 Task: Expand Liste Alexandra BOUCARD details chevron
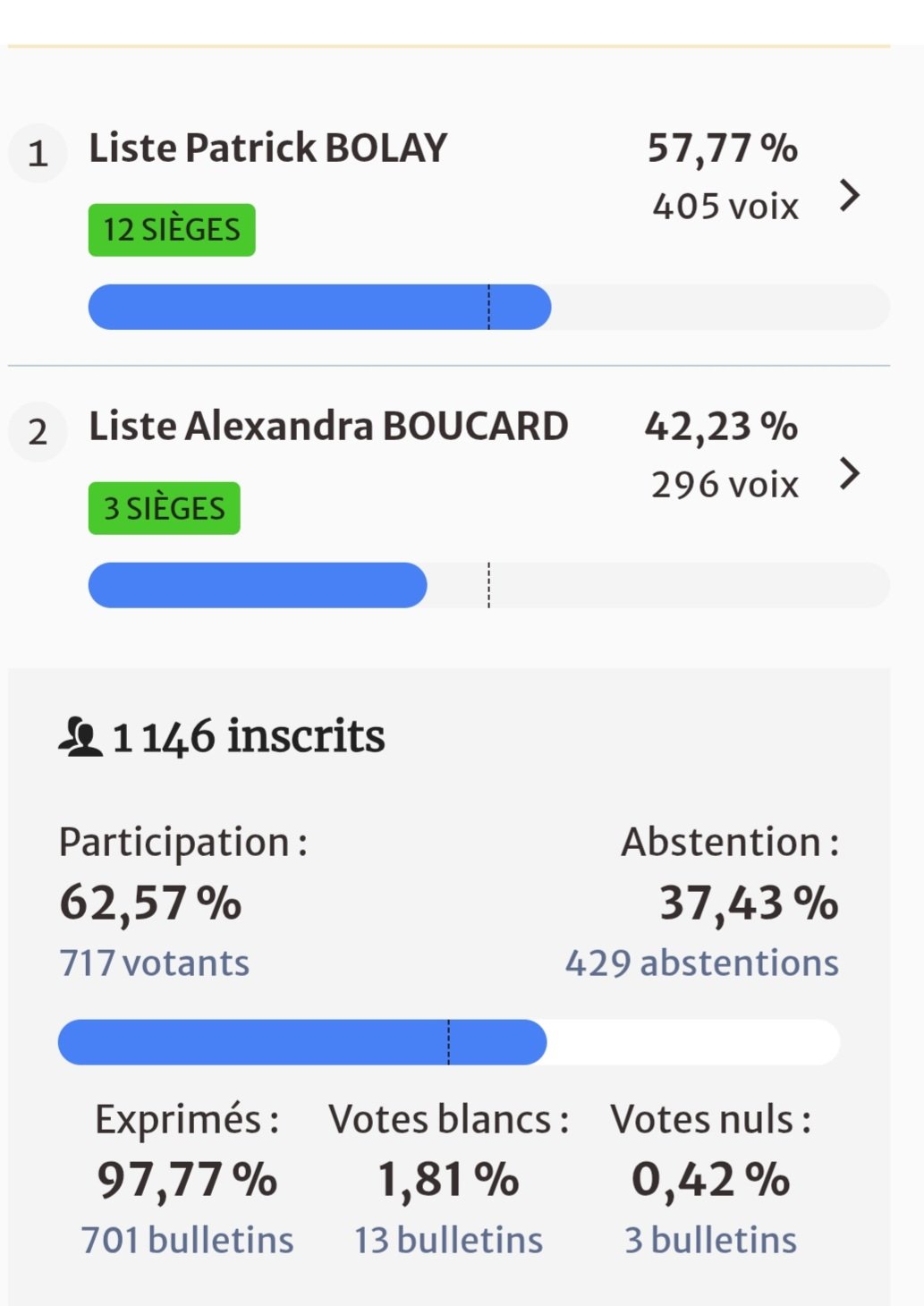pos(850,473)
